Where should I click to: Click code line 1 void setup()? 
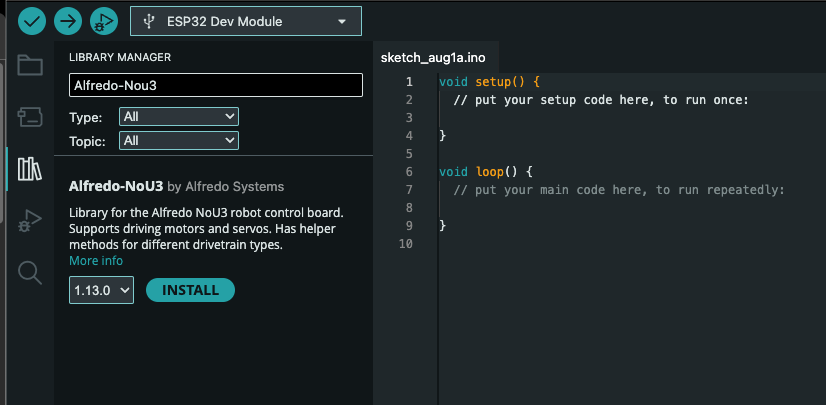point(489,82)
